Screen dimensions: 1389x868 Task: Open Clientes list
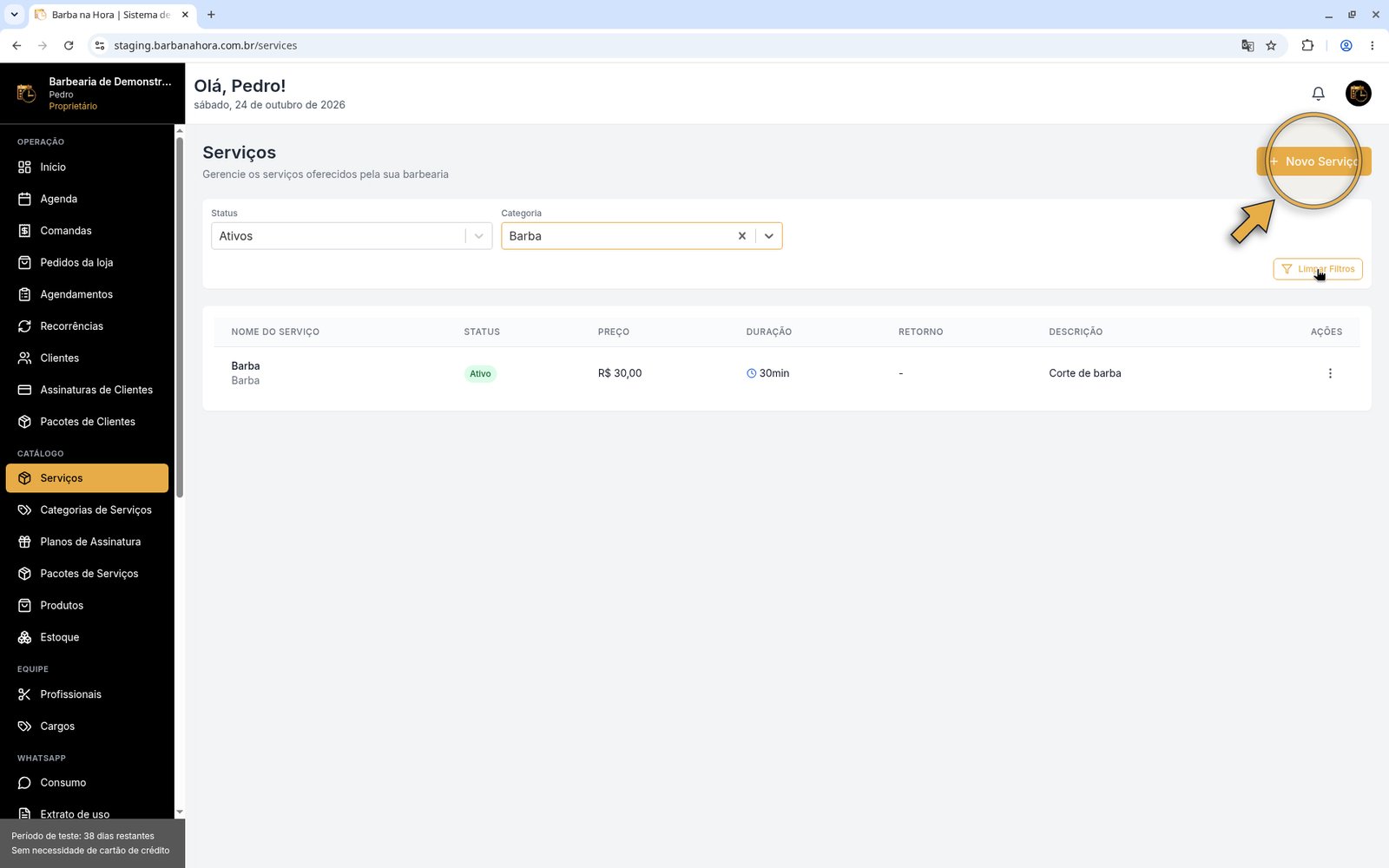(87, 358)
